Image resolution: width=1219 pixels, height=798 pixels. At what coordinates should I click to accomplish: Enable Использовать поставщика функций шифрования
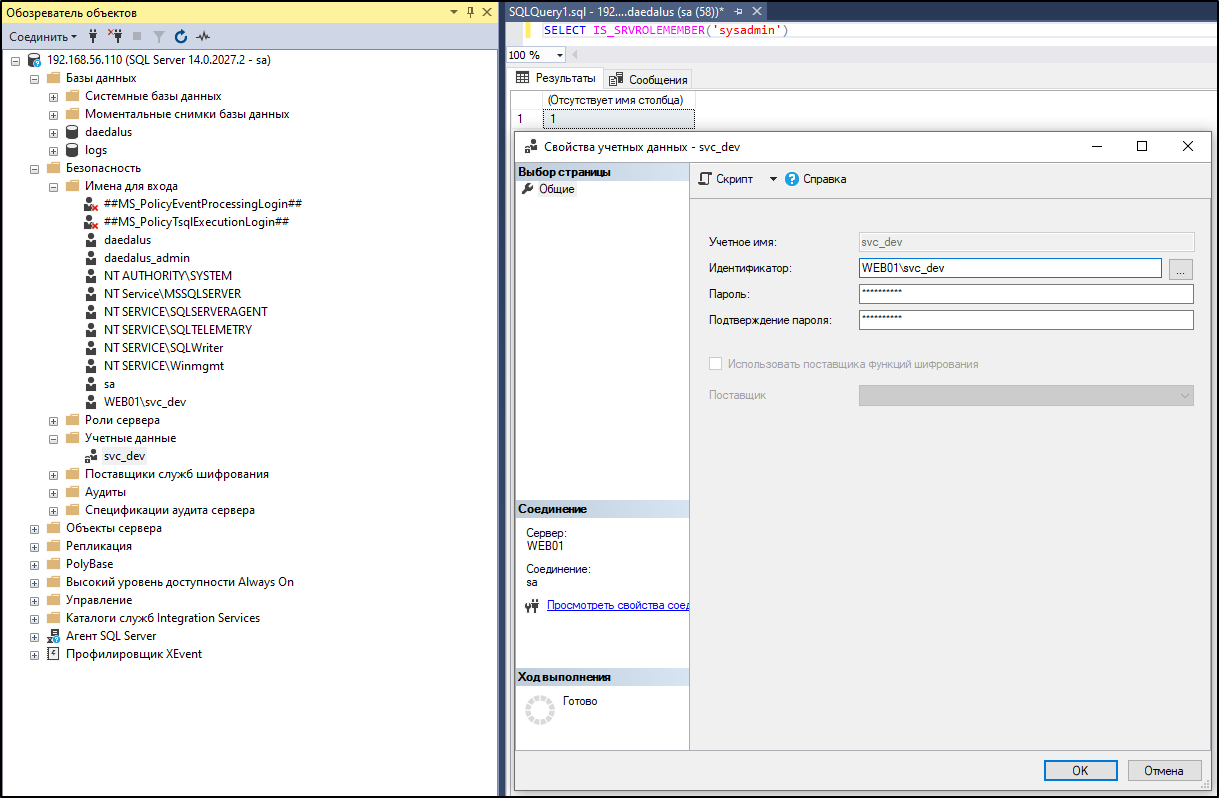[716, 363]
